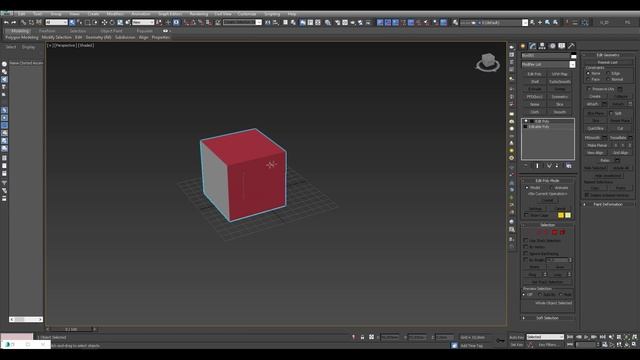Image resolution: width=640 pixels, height=360 pixels.
Task: Toggle Pin Stack below the modifier stack
Action: pos(526,166)
